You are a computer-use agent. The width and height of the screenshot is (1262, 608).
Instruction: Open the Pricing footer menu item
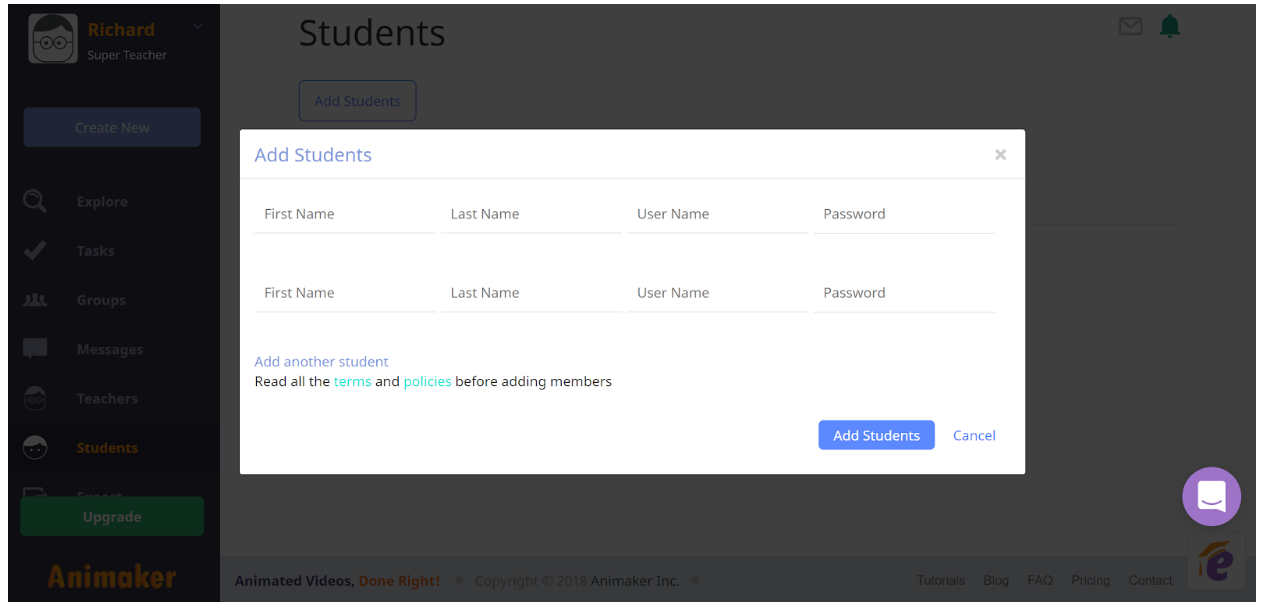[1090, 580]
